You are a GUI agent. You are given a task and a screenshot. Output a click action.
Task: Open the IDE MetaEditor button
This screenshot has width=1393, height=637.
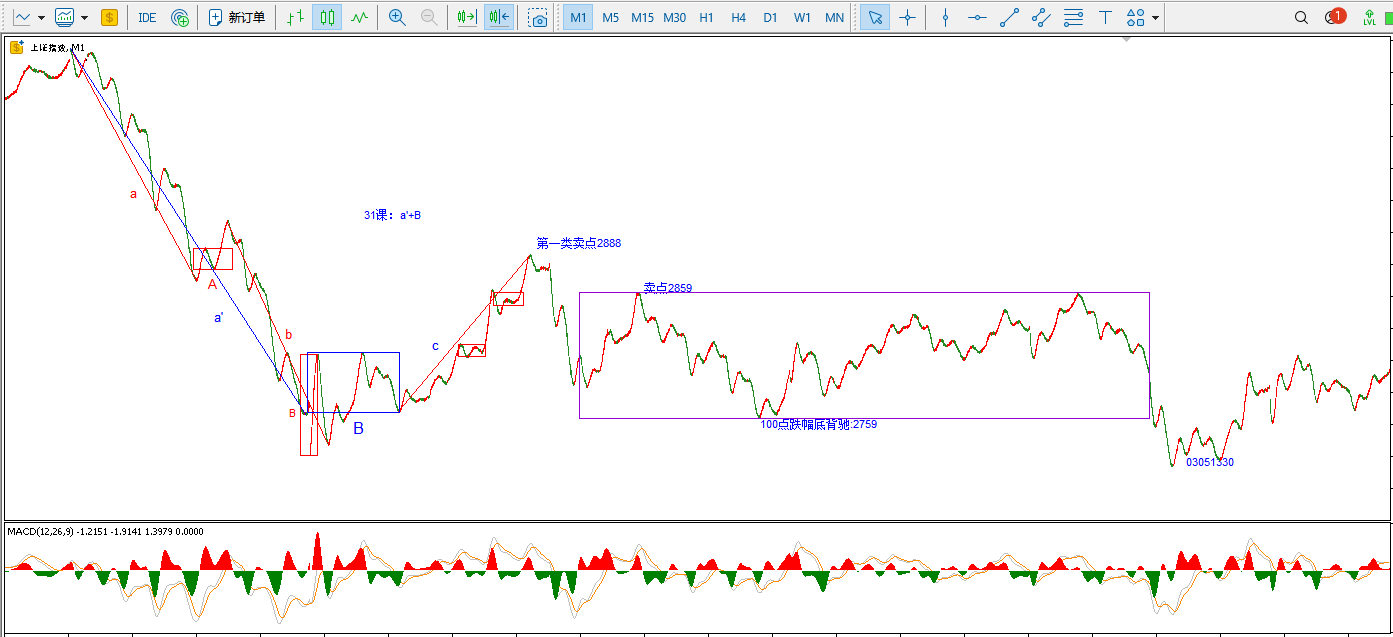[x=147, y=17]
